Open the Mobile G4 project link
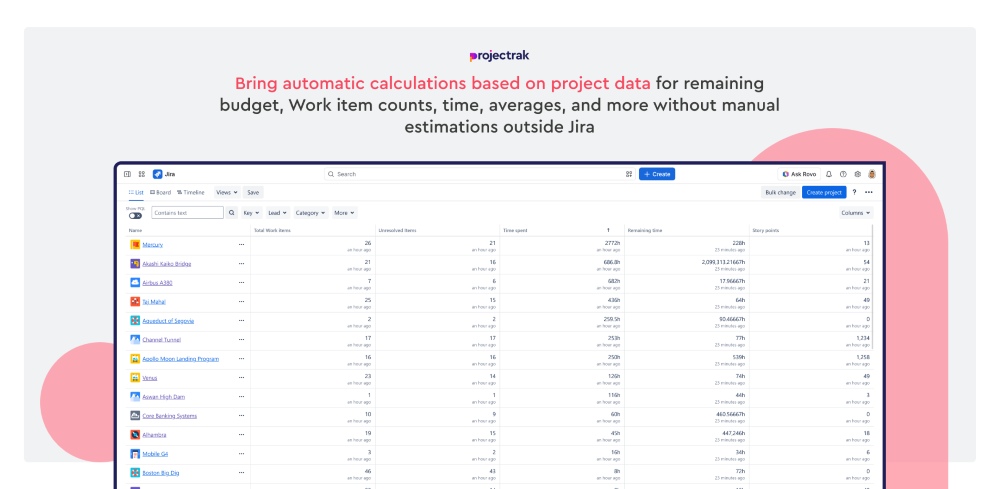 [x=155, y=454]
